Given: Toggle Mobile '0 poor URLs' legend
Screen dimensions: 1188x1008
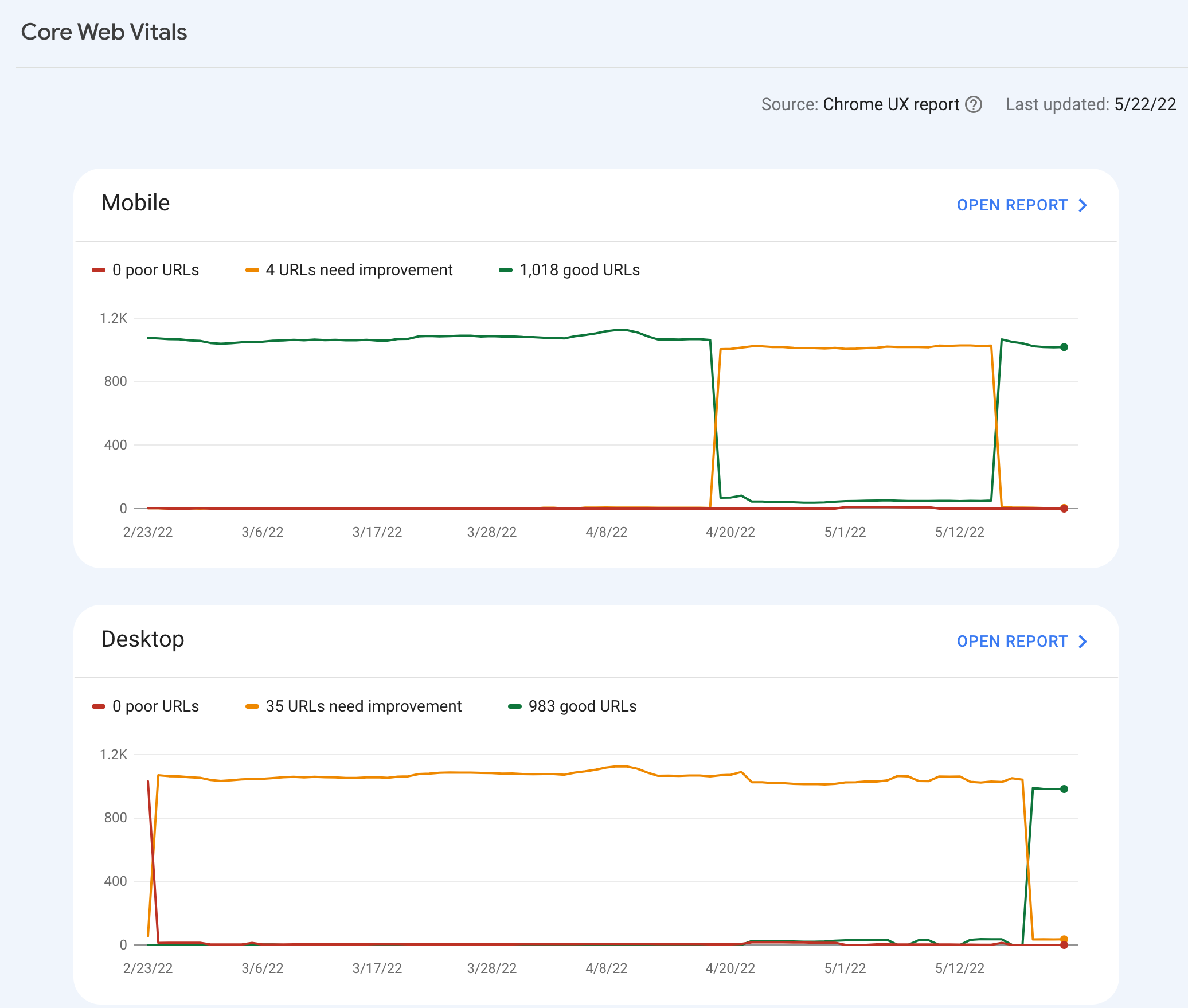Looking at the screenshot, I should pyautogui.click(x=155, y=270).
